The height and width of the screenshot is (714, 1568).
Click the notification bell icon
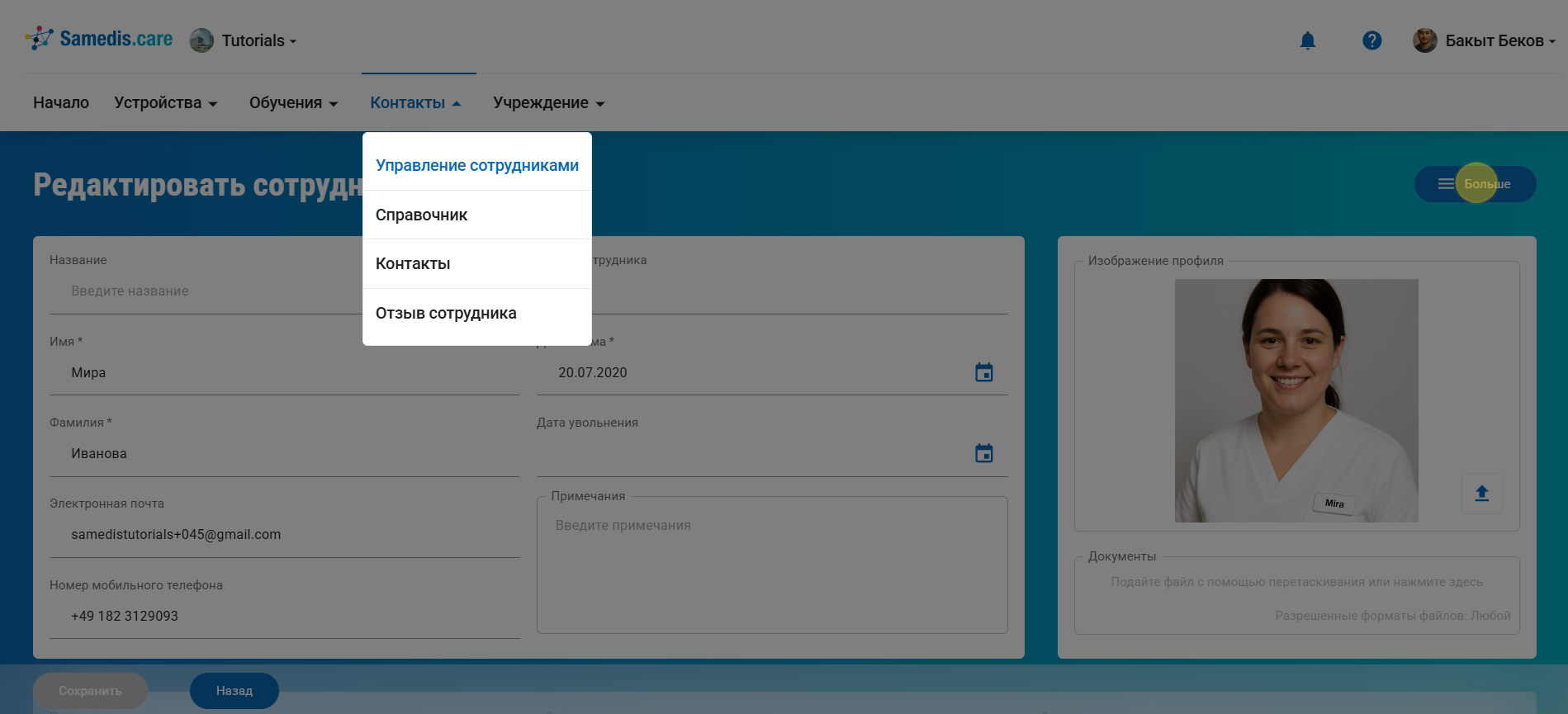1307,40
